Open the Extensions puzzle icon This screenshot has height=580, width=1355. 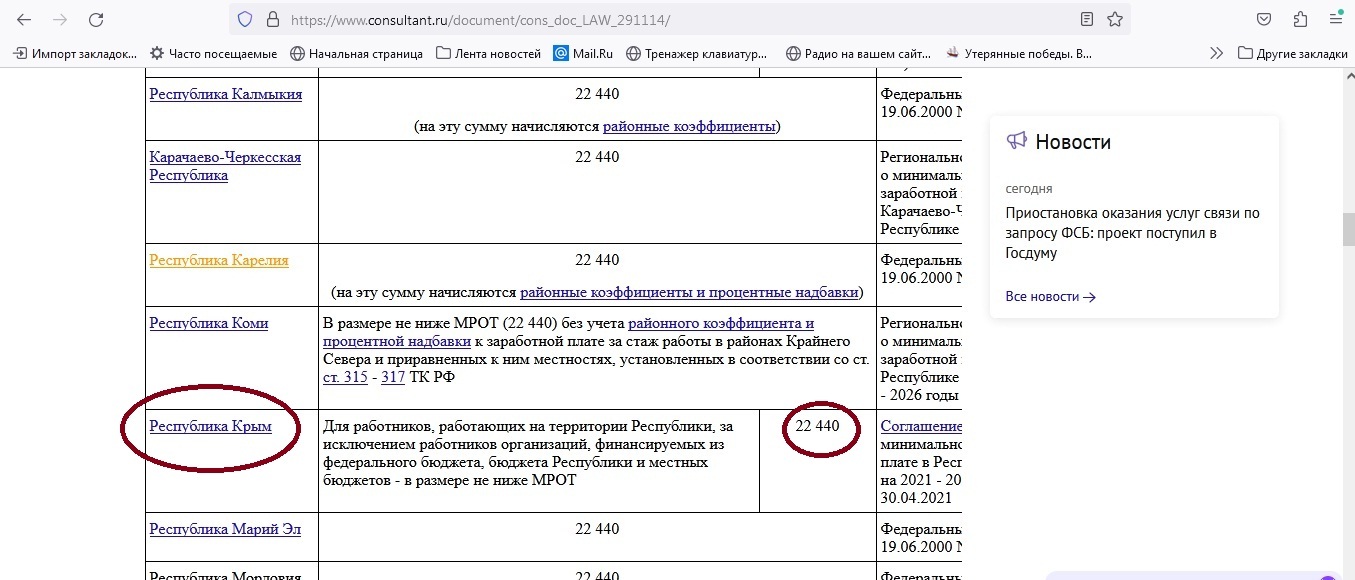click(x=1300, y=20)
